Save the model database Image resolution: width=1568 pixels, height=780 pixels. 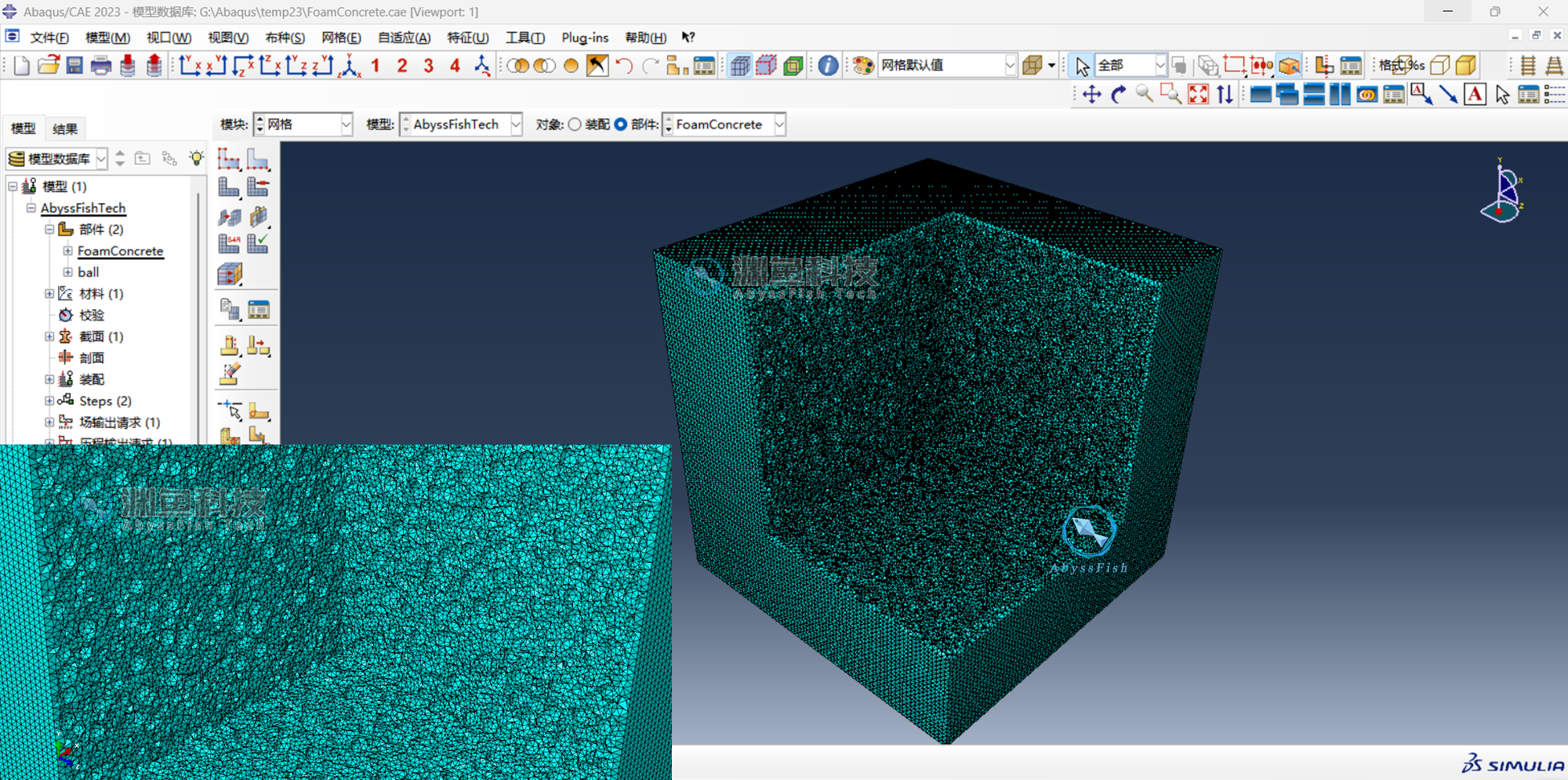[74, 66]
